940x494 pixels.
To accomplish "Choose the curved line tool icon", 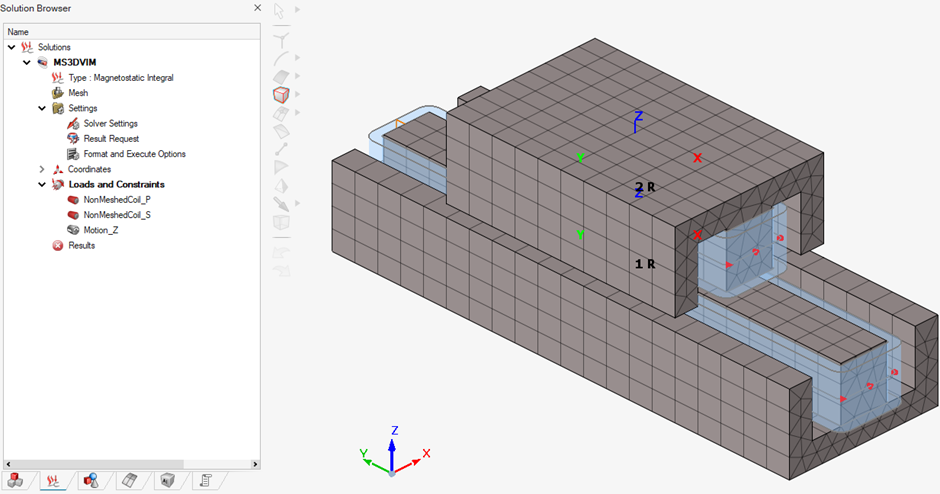I will coord(281,58).
